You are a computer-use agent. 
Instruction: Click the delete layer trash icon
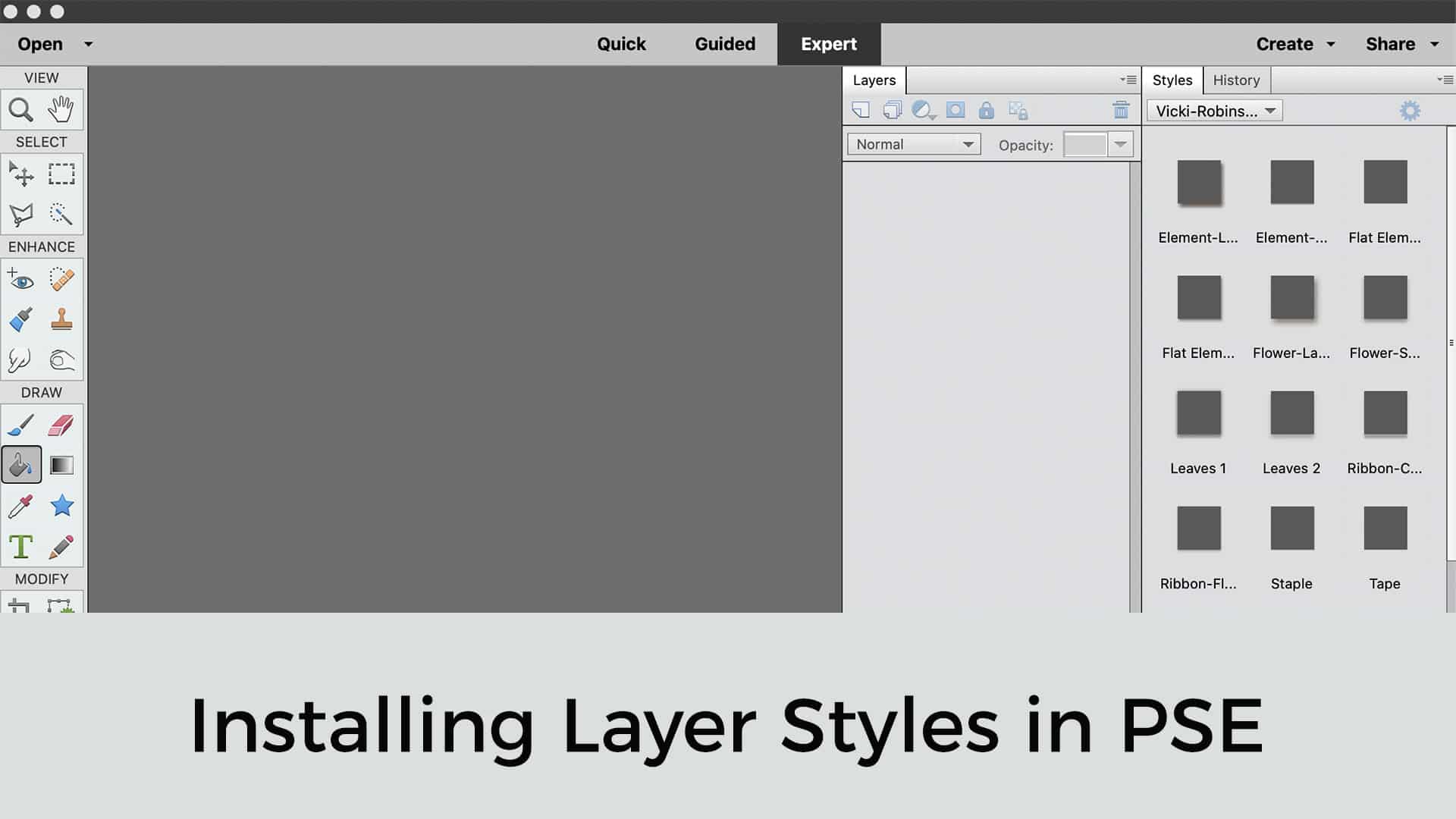(1121, 111)
